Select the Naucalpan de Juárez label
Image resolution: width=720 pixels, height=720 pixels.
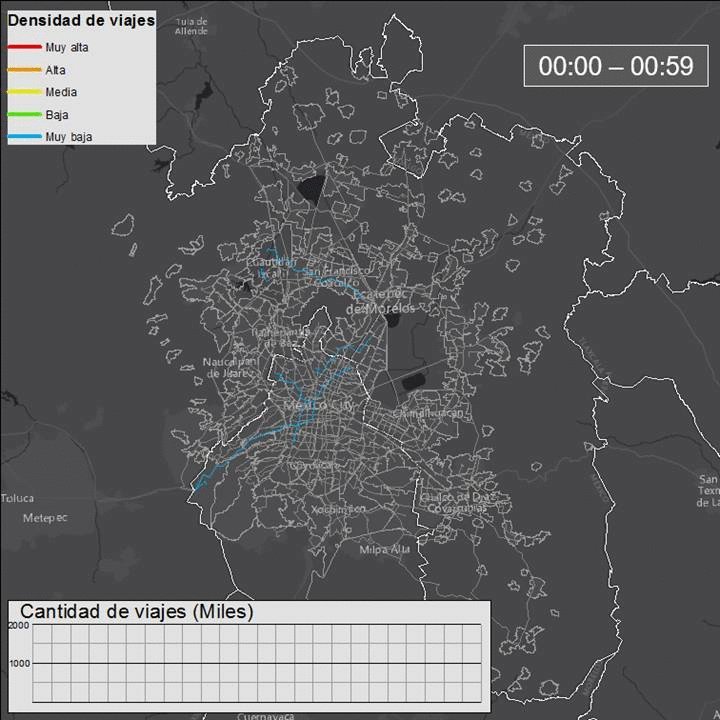coord(230,366)
